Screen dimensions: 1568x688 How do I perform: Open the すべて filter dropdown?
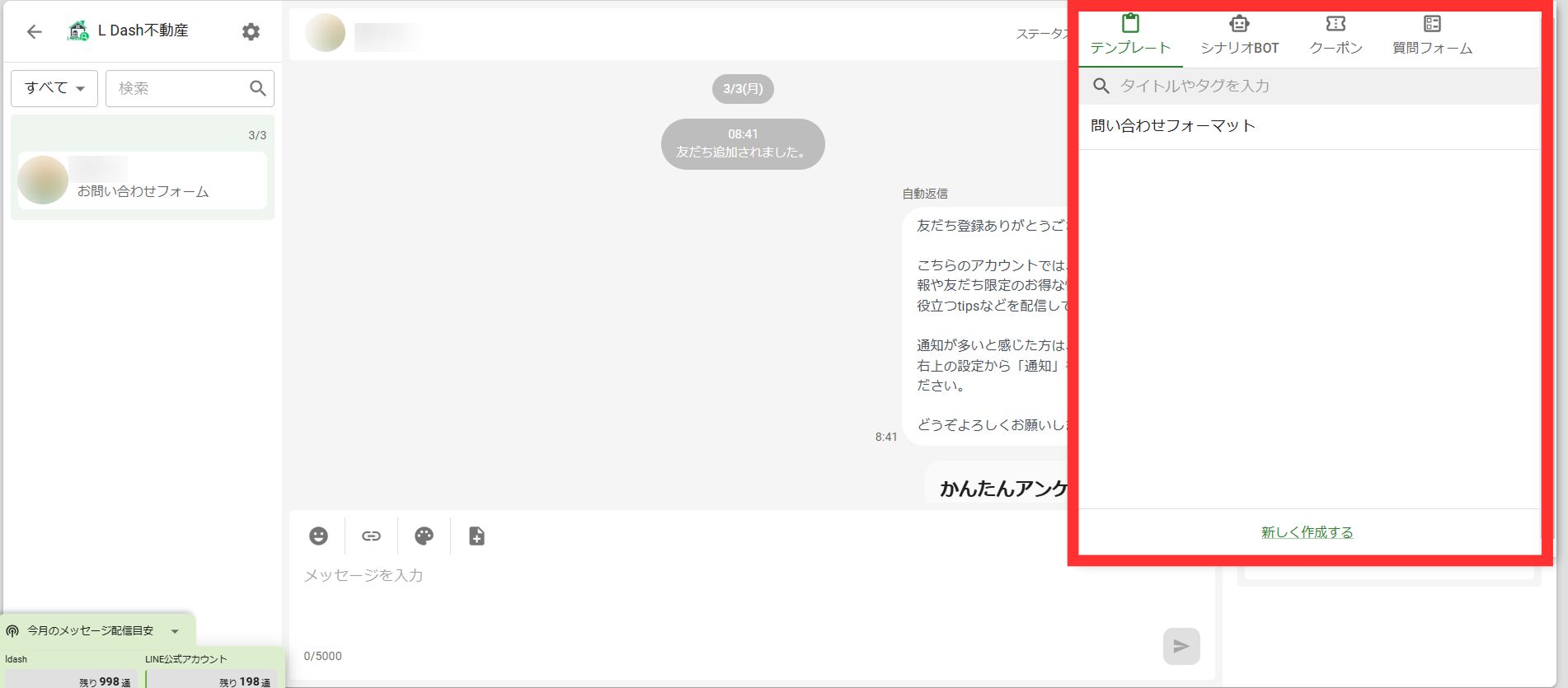tap(54, 88)
